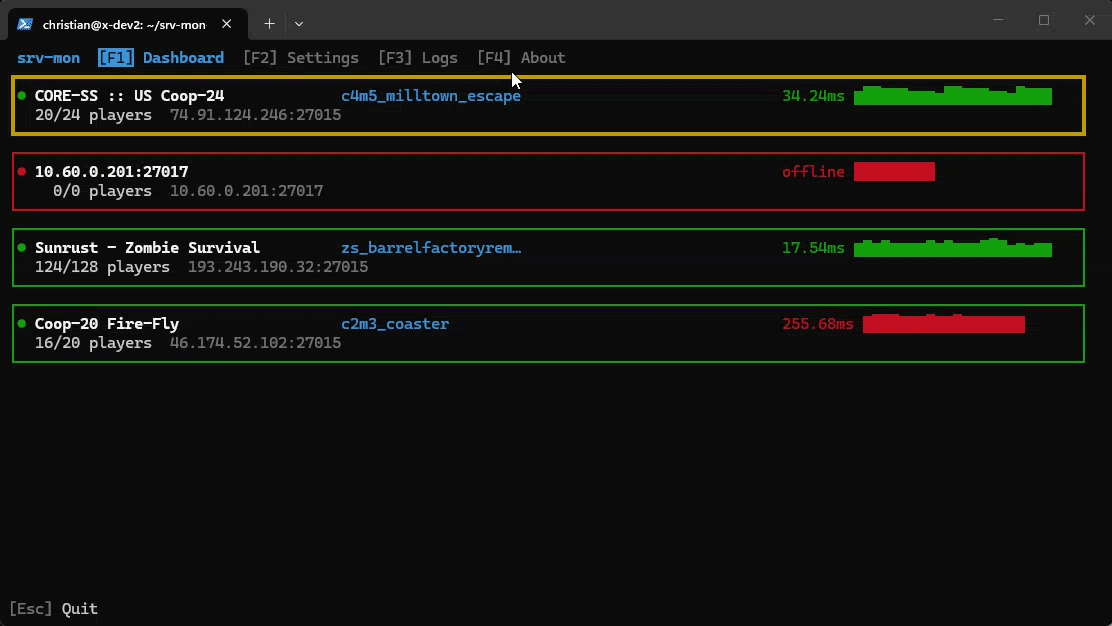
Task: Click Sunrust server's green status dot
Action: [x=22, y=247]
